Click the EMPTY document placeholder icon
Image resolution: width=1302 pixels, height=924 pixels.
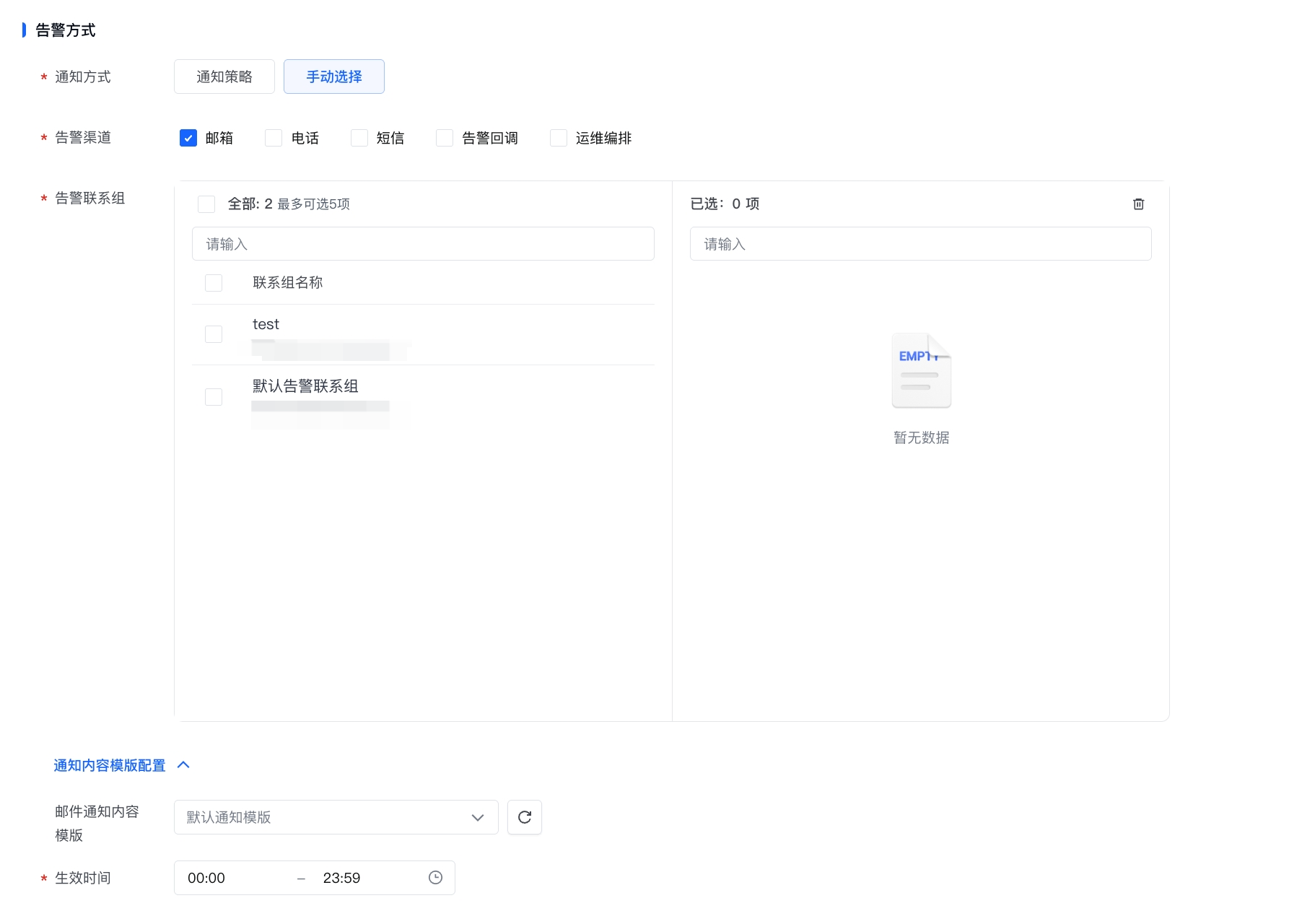921,370
